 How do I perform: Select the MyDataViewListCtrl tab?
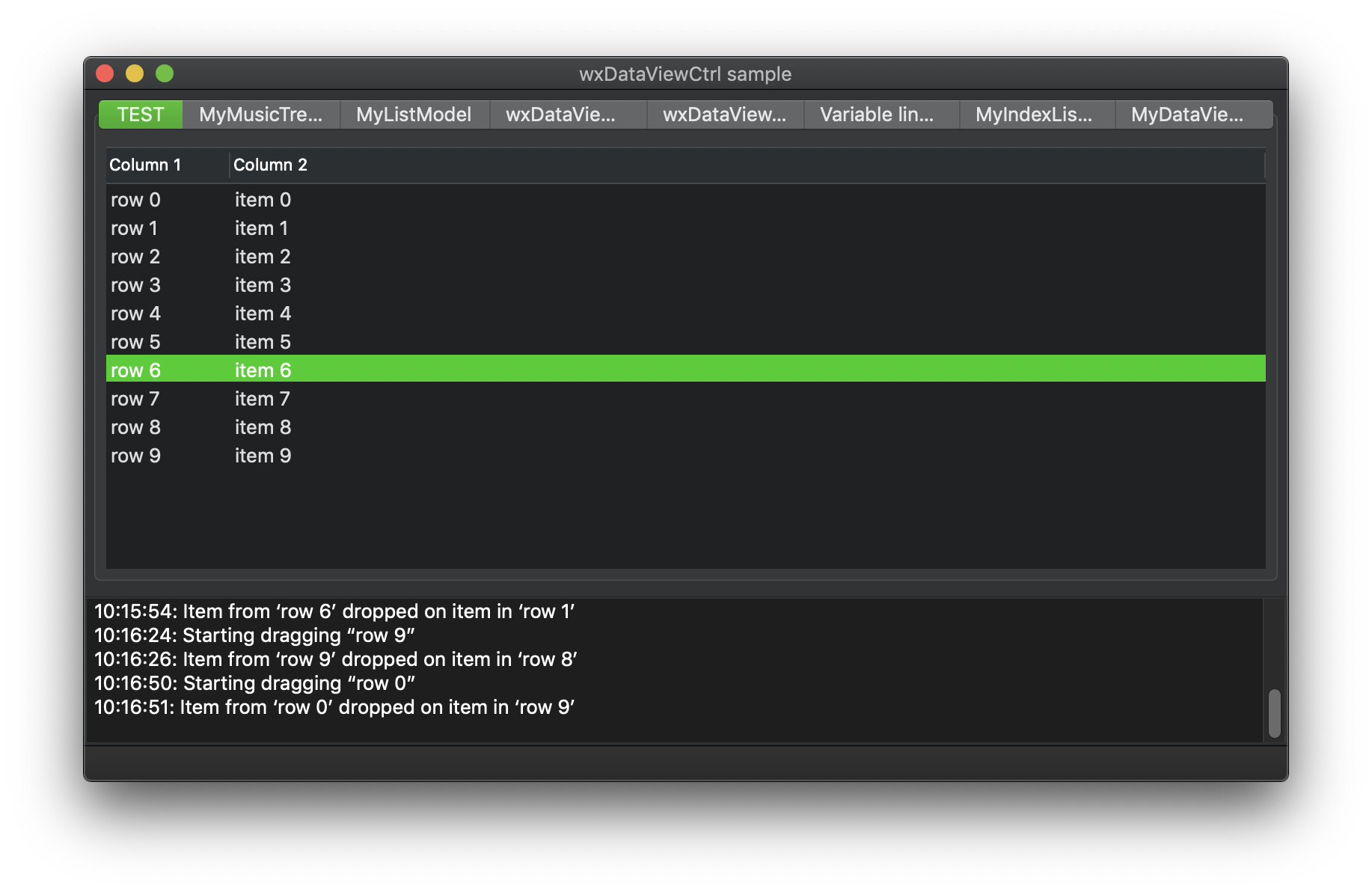coord(1191,114)
